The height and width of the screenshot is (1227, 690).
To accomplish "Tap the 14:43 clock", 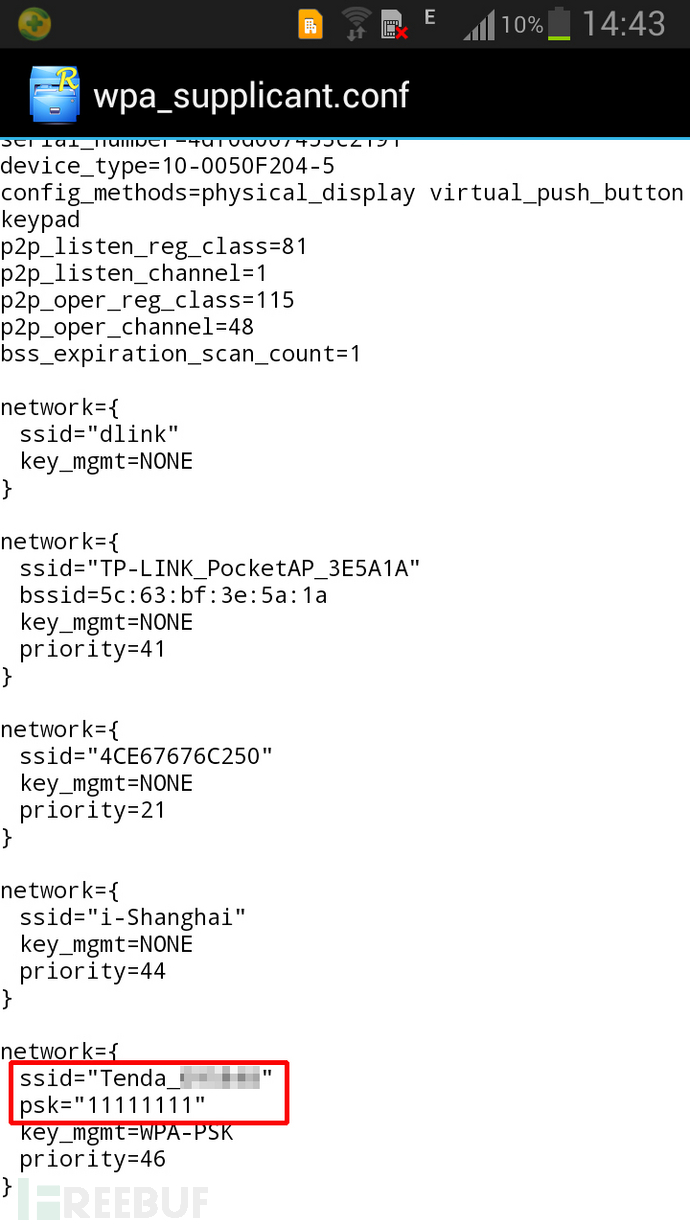I will coord(624,24).
